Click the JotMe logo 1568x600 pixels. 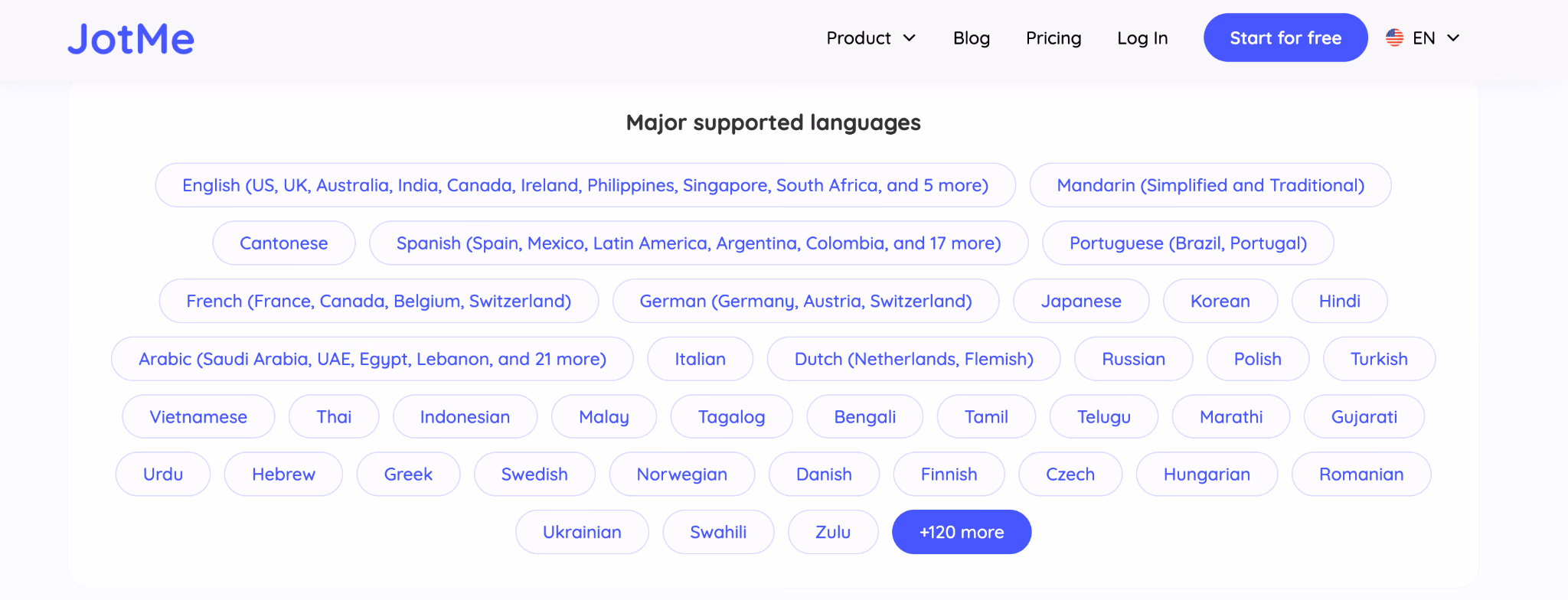tap(131, 38)
